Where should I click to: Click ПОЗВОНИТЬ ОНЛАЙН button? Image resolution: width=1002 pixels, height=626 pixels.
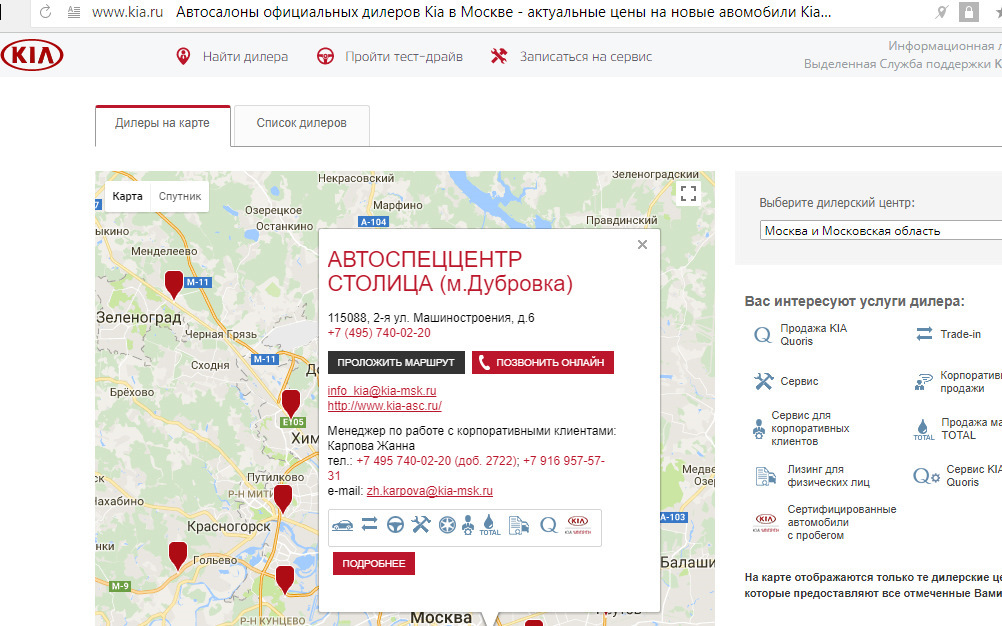(x=543, y=362)
